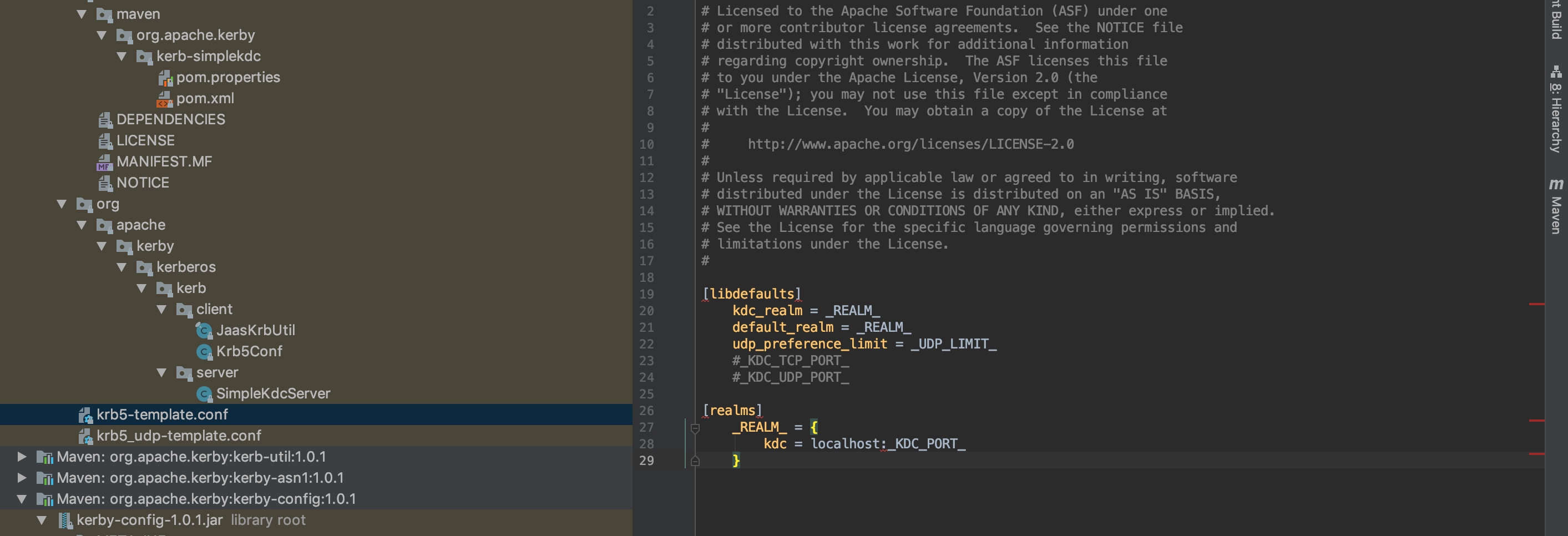Viewport: 1568px width, 536px height.
Task: Click the kerby-config-1.0.1.jar archive icon
Action: point(65,520)
